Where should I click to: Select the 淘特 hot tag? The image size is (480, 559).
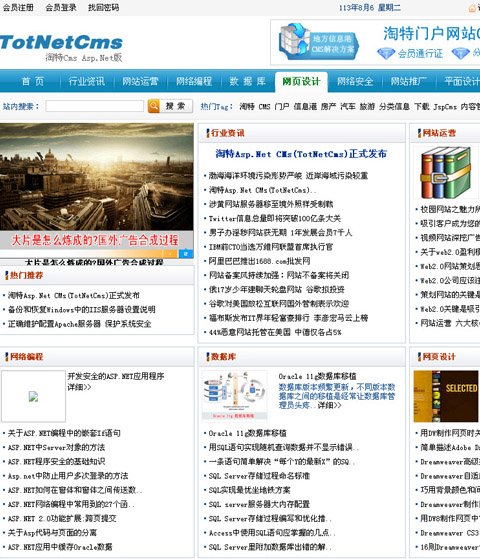tap(247, 106)
